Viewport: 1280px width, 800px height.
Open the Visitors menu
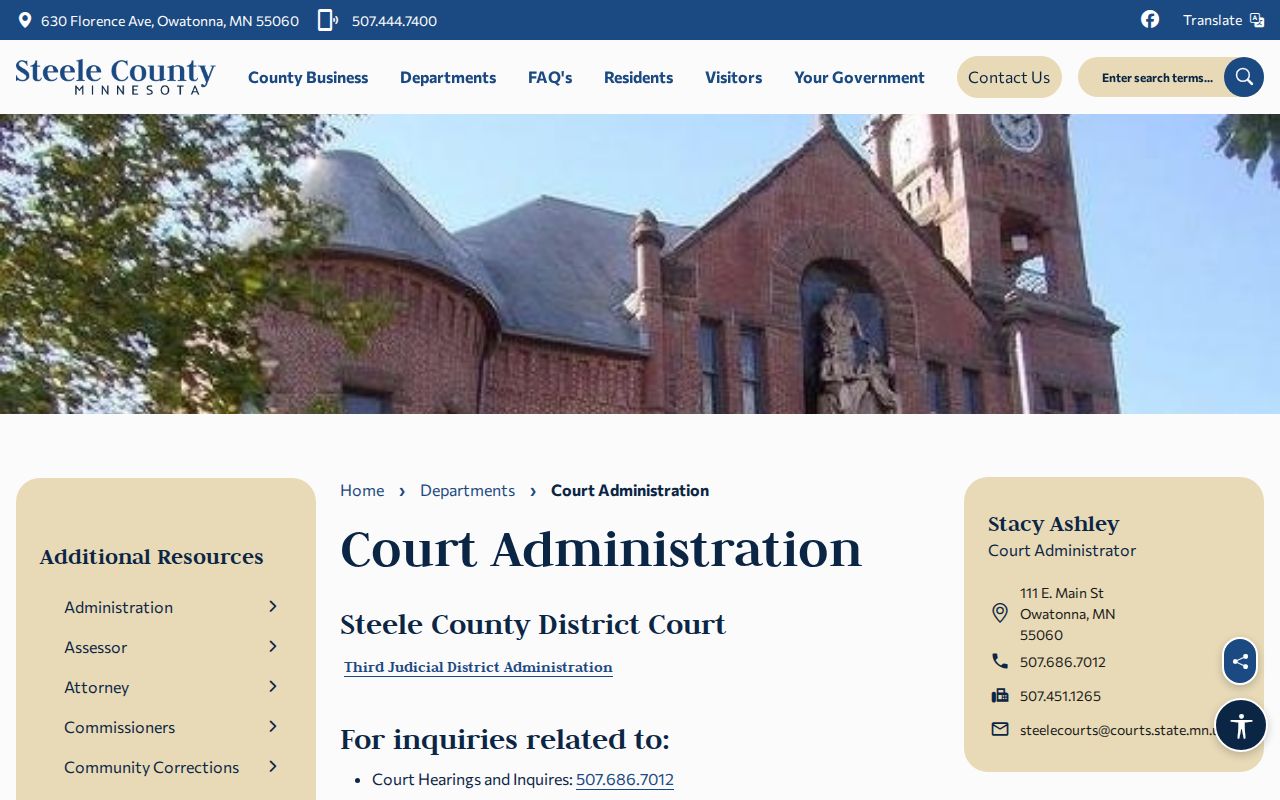pyautogui.click(x=733, y=77)
